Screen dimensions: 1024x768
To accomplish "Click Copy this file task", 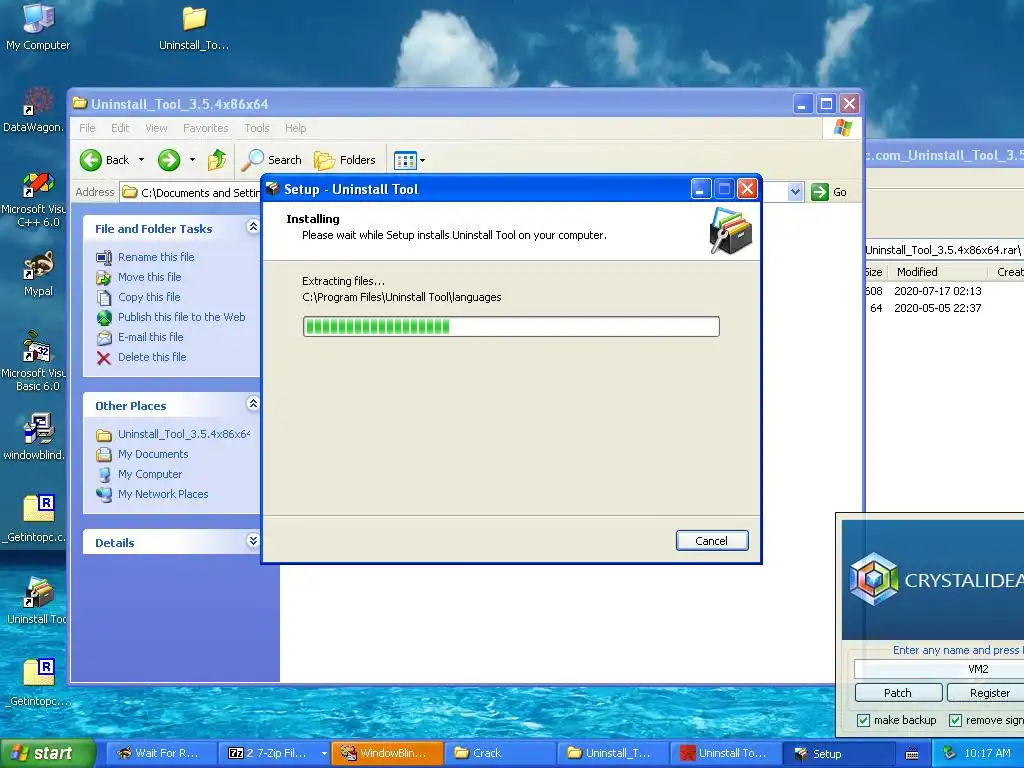I will [149, 297].
